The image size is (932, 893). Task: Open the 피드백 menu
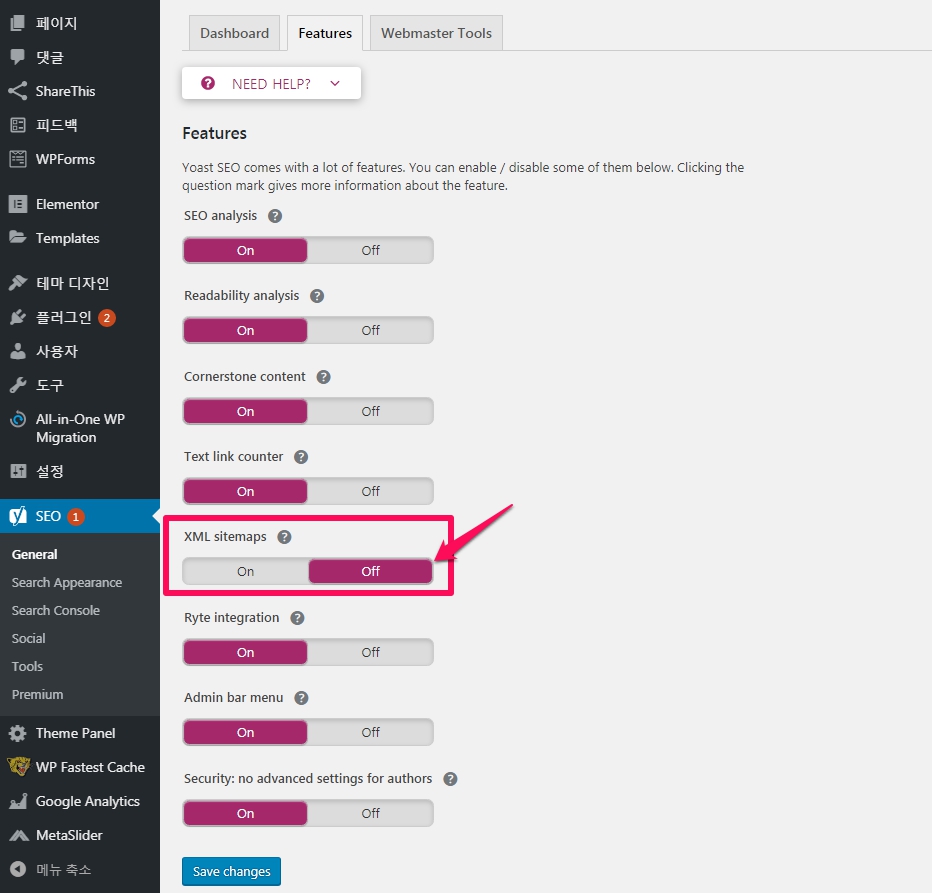[x=56, y=125]
